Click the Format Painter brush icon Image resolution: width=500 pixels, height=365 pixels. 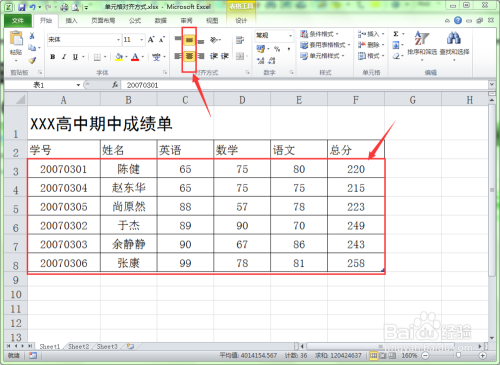point(32,60)
